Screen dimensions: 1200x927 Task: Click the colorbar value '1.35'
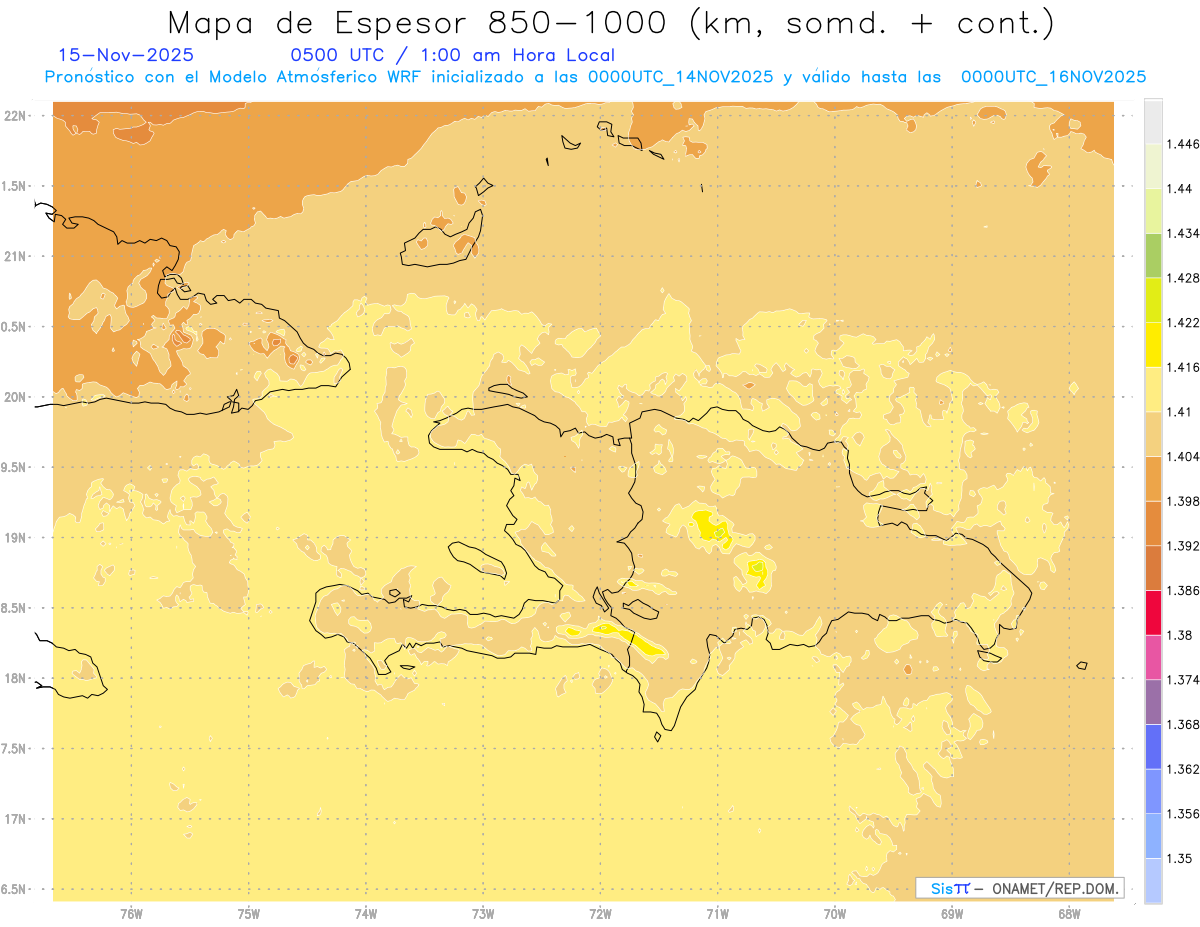(x=1179, y=858)
